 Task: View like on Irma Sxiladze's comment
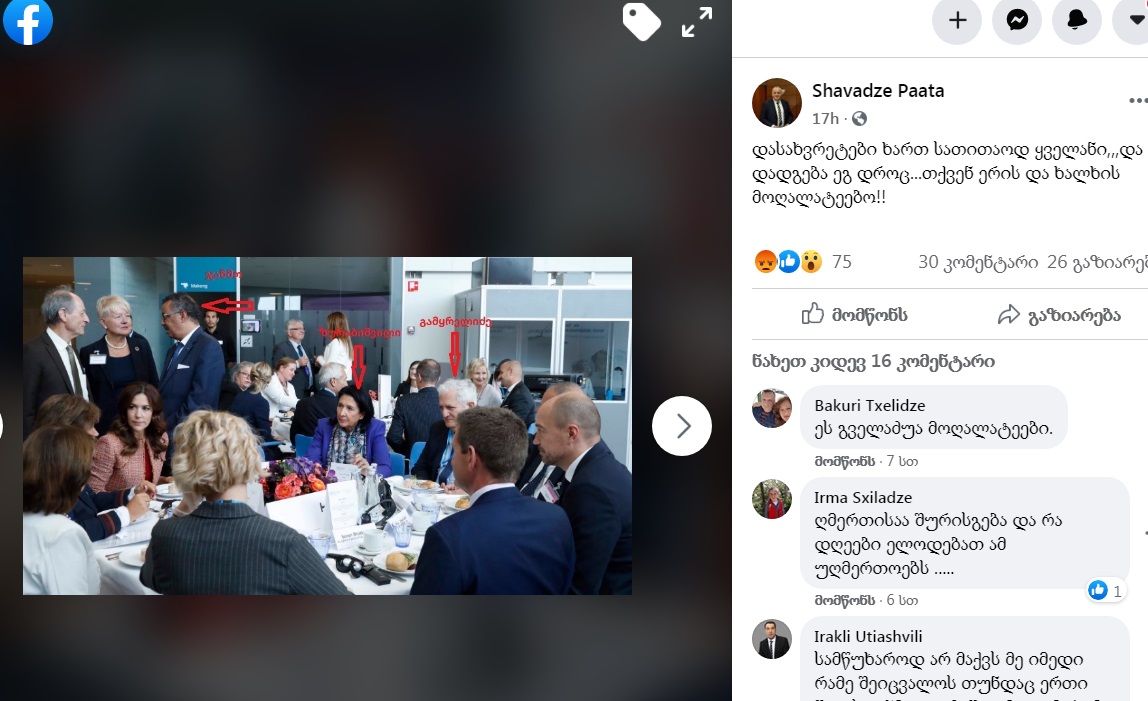click(1106, 590)
